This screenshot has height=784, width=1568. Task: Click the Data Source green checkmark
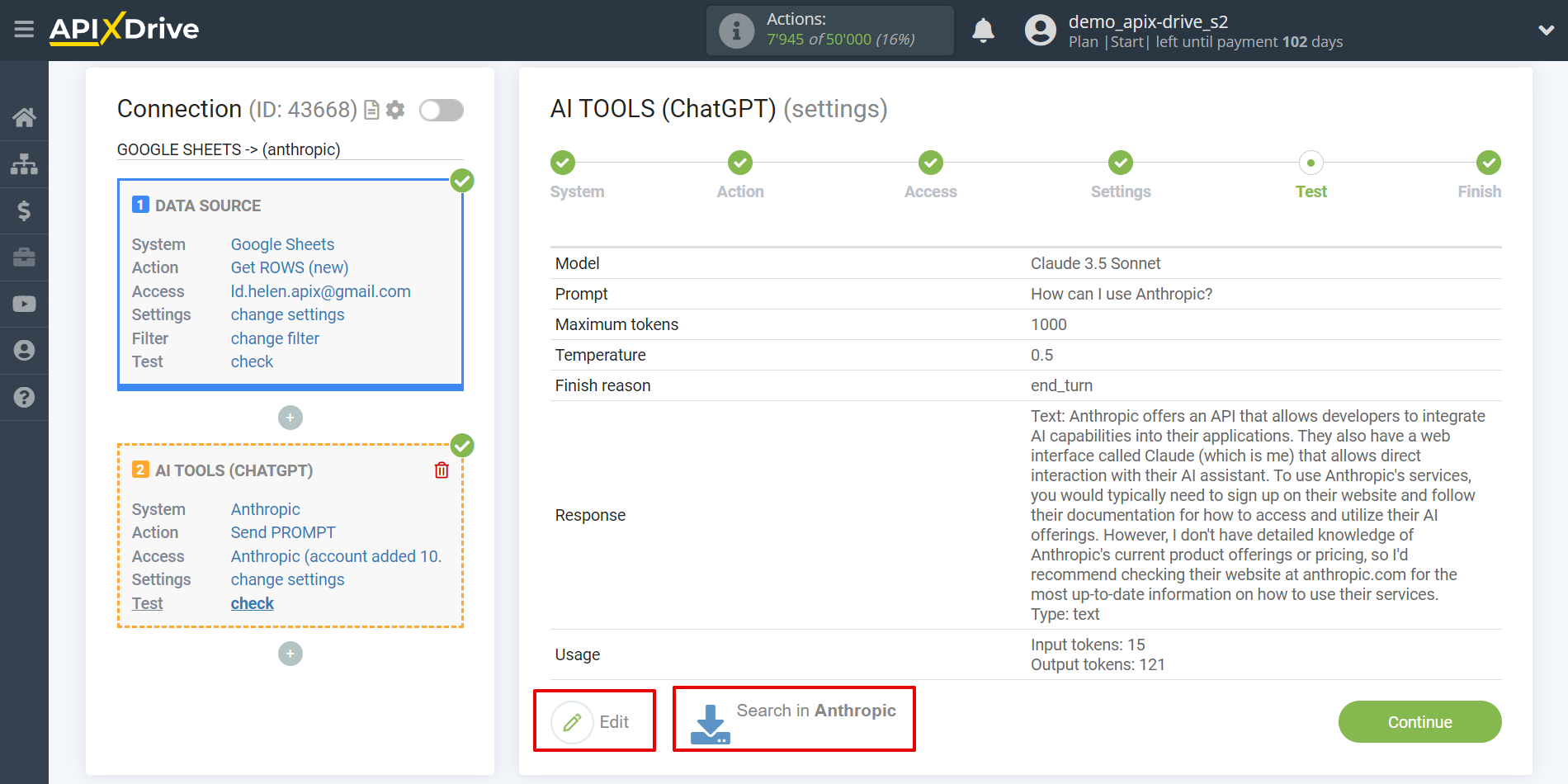pos(462,181)
